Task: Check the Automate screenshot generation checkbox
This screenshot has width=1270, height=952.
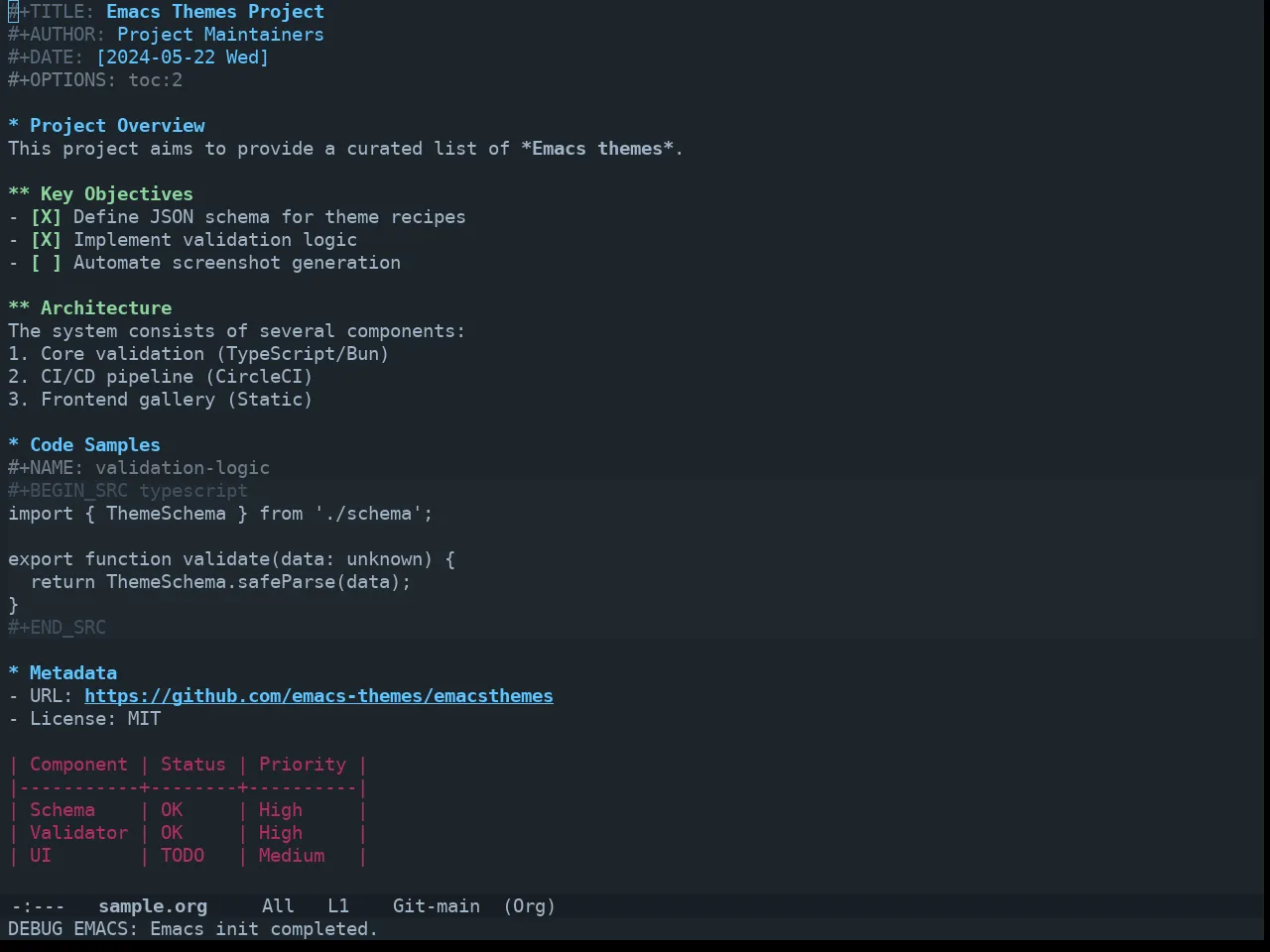Action: [46, 263]
